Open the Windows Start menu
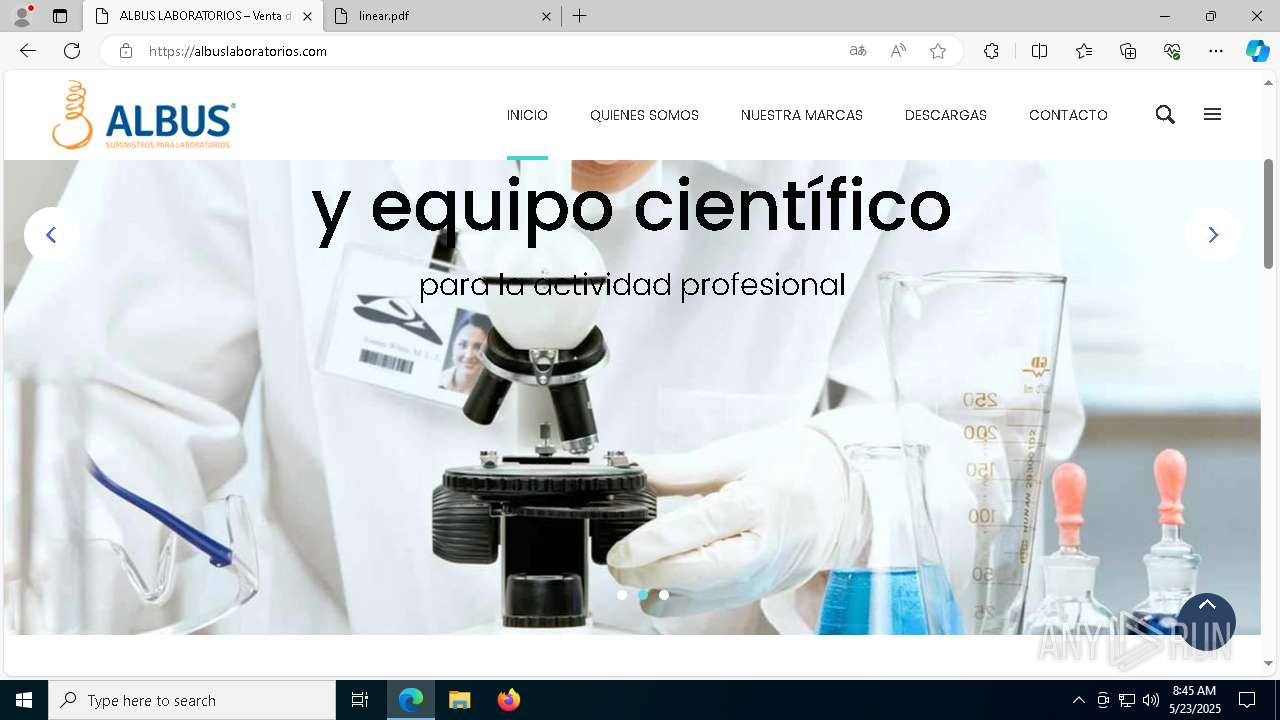This screenshot has width=1280, height=720. pos(24,700)
